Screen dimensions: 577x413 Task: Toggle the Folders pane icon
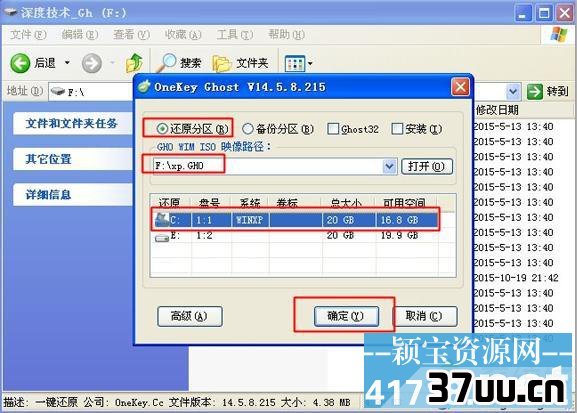pyautogui.click(x=222, y=64)
